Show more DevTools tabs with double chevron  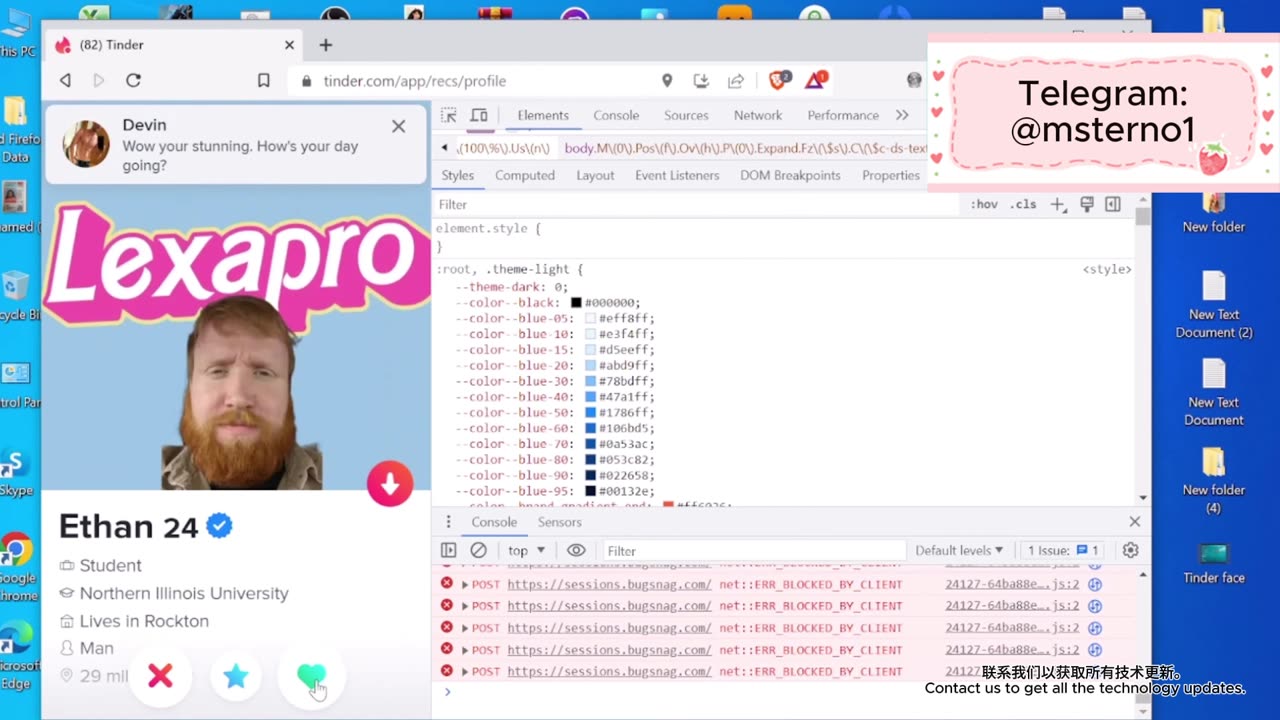902,115
